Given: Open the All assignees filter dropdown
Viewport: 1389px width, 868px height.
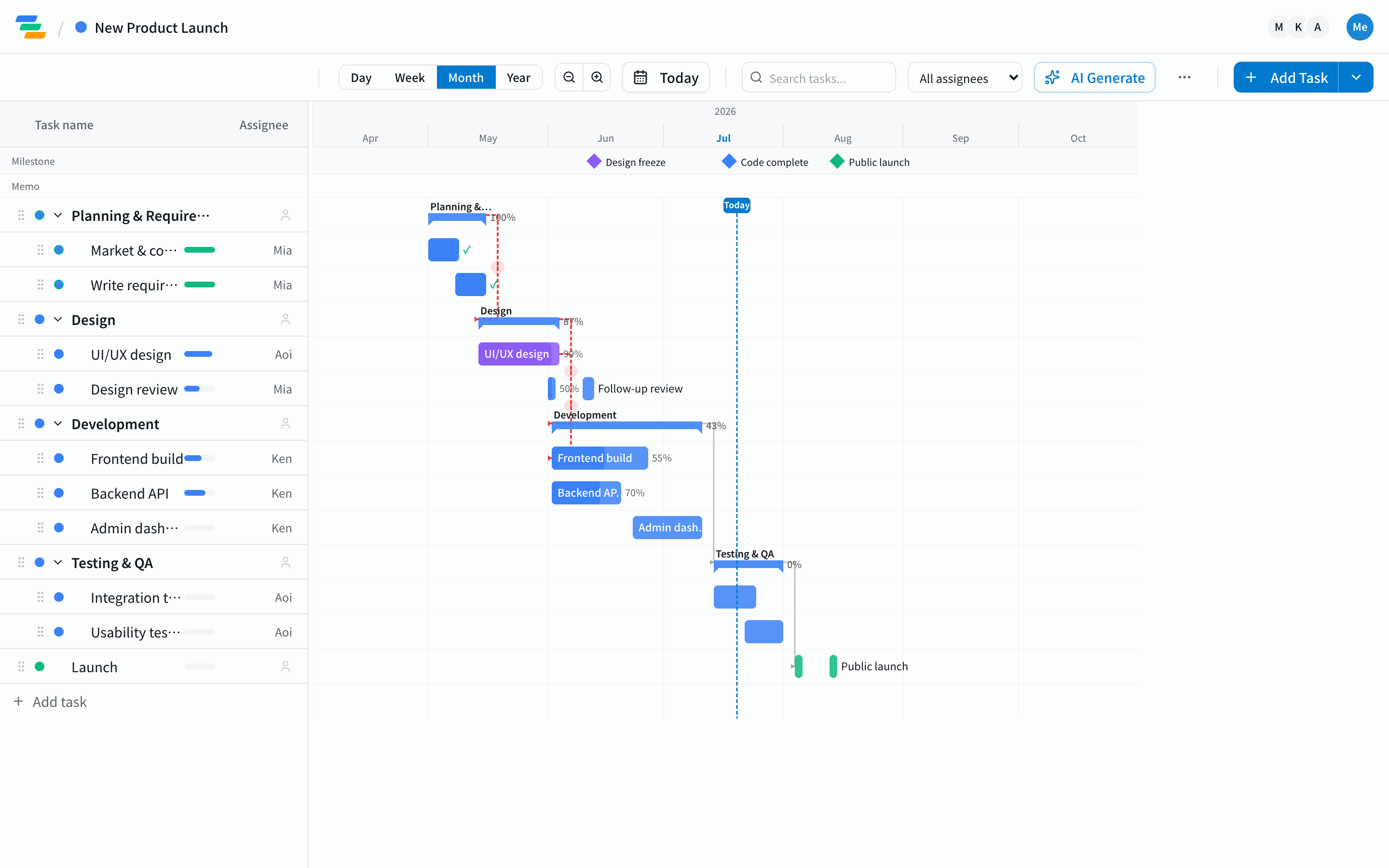Looking at the screenshot, I should tap(965, 78).
